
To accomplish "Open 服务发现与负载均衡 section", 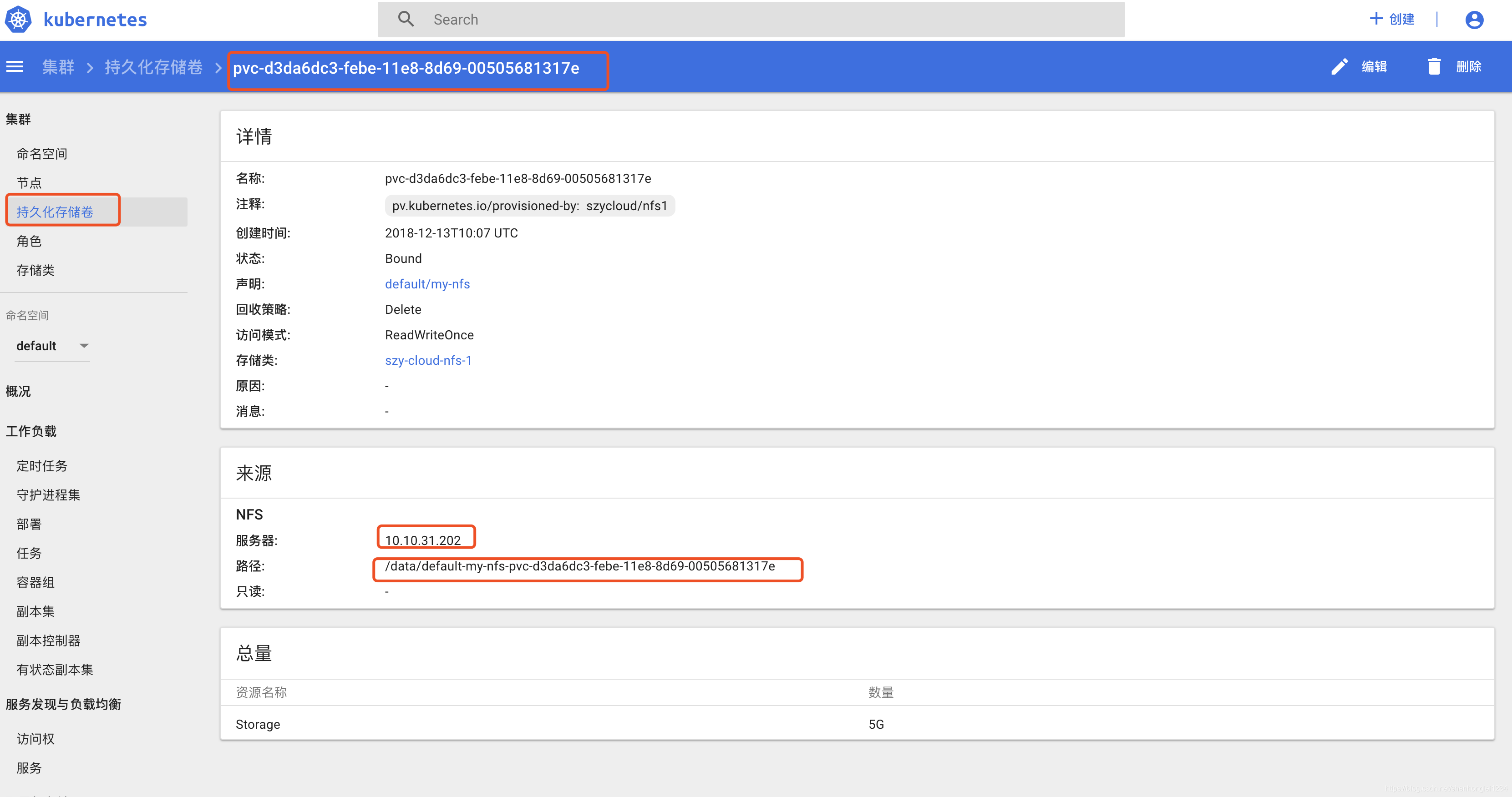I will 63,704.
